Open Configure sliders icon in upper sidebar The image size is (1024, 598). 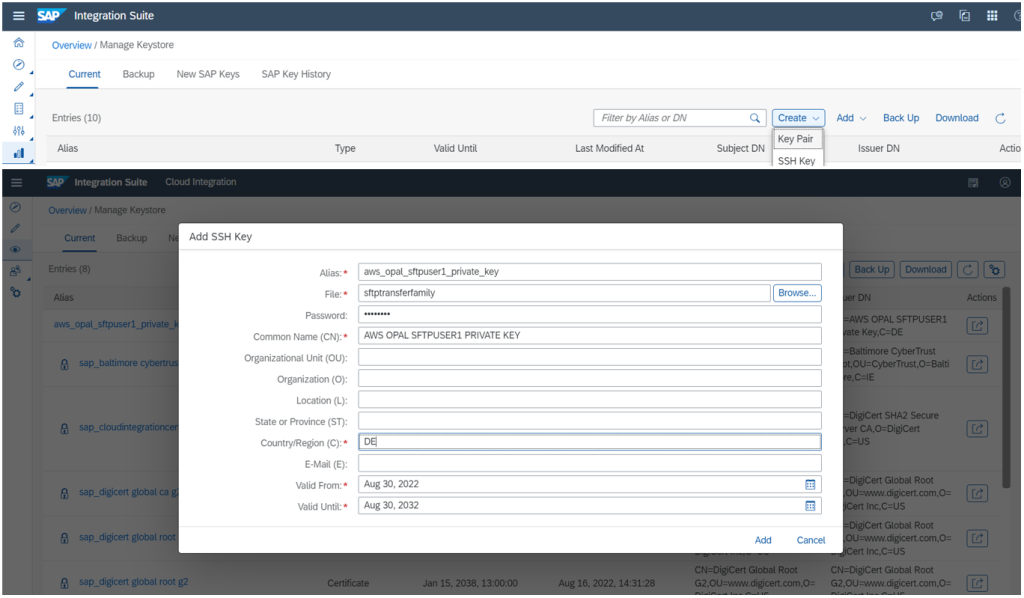[x=19, y=131]
